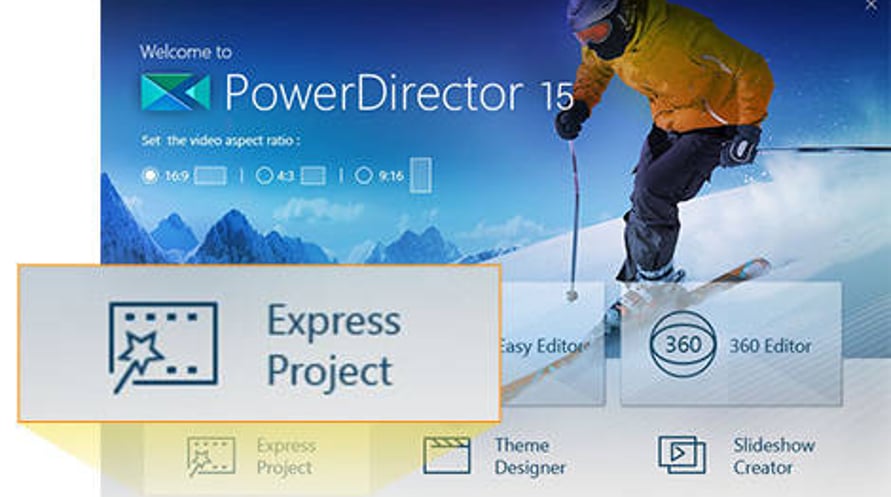This screenshot has height=497, width=891.
Task: Close the welcome window
Action: coord(872,6)
